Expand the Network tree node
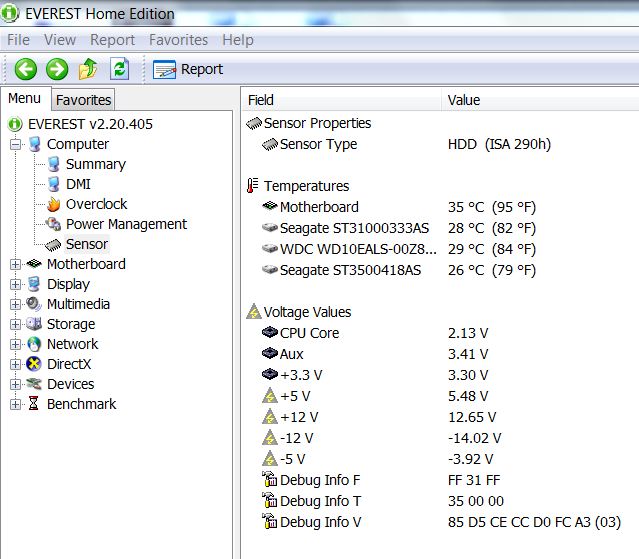Viewport: 639px width, 559px height. [15, 344]
